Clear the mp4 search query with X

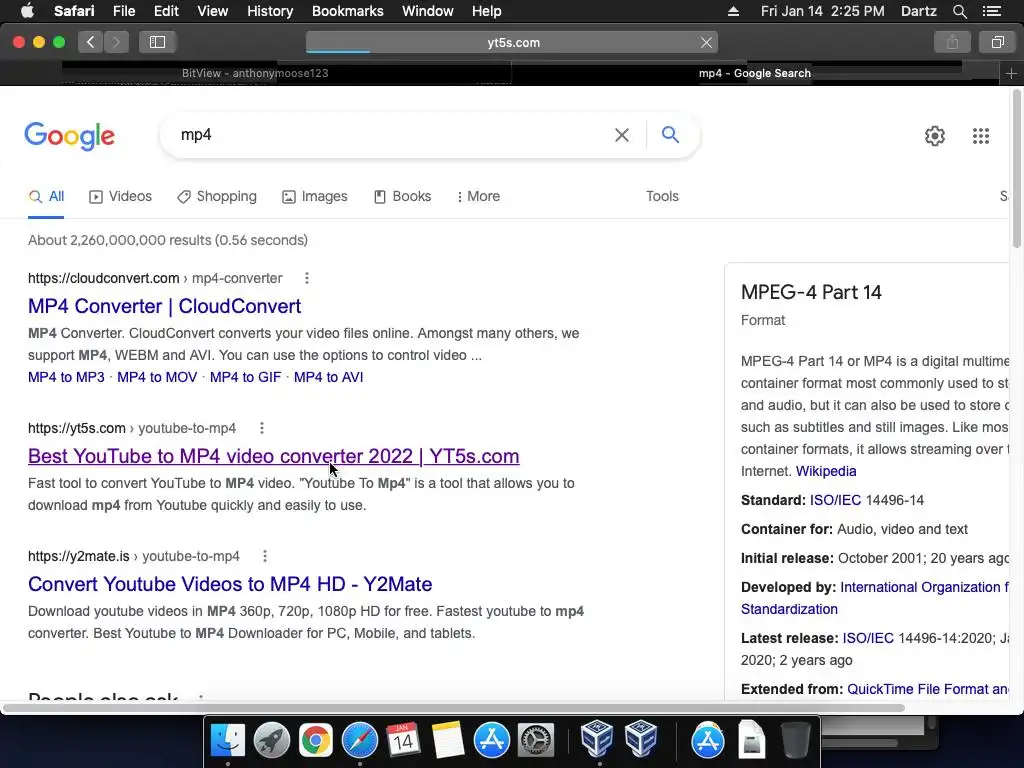pyautogui.click(x=622, y=135)
